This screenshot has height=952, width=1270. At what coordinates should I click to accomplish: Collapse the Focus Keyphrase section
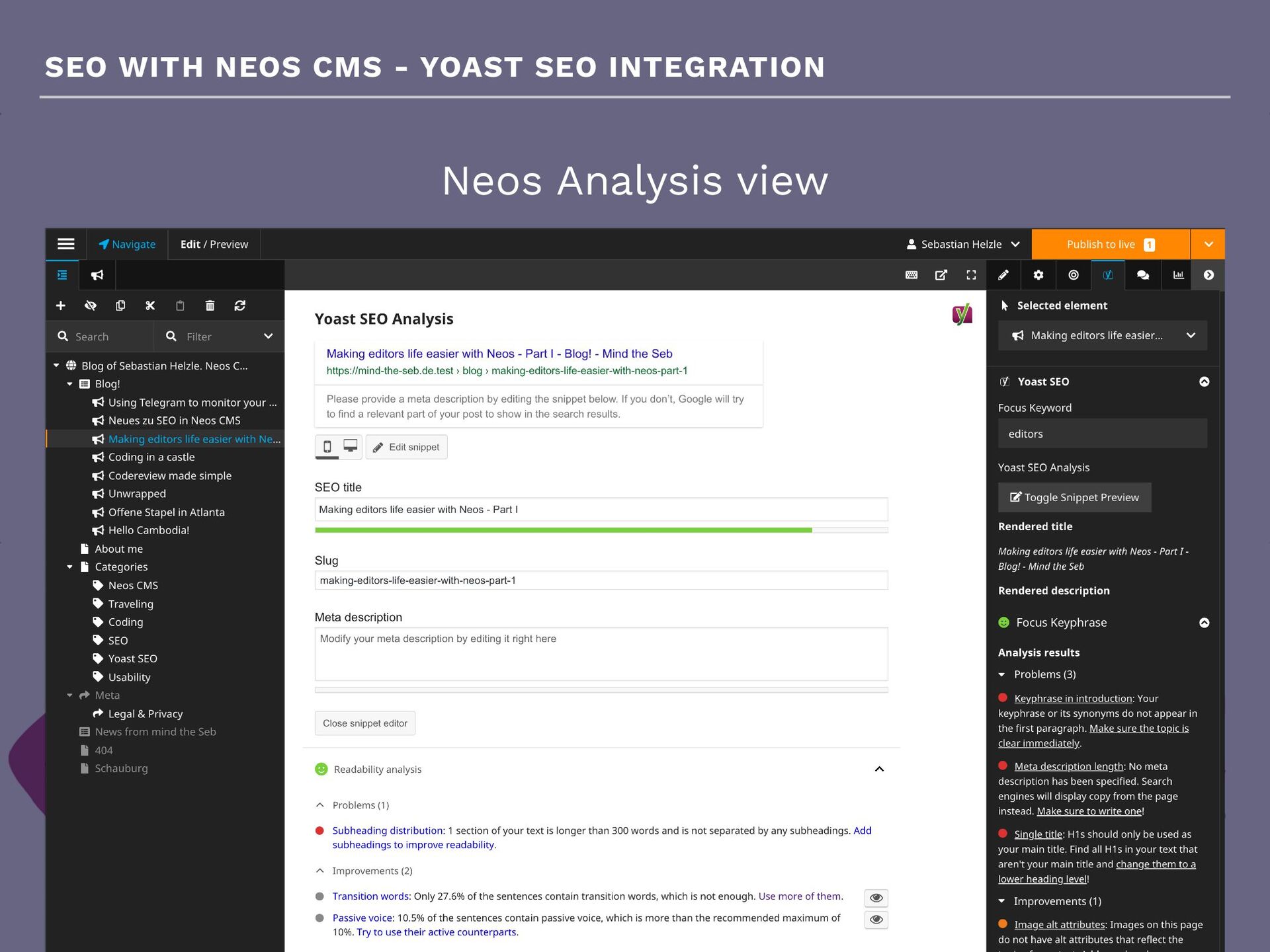point(1205,623)
